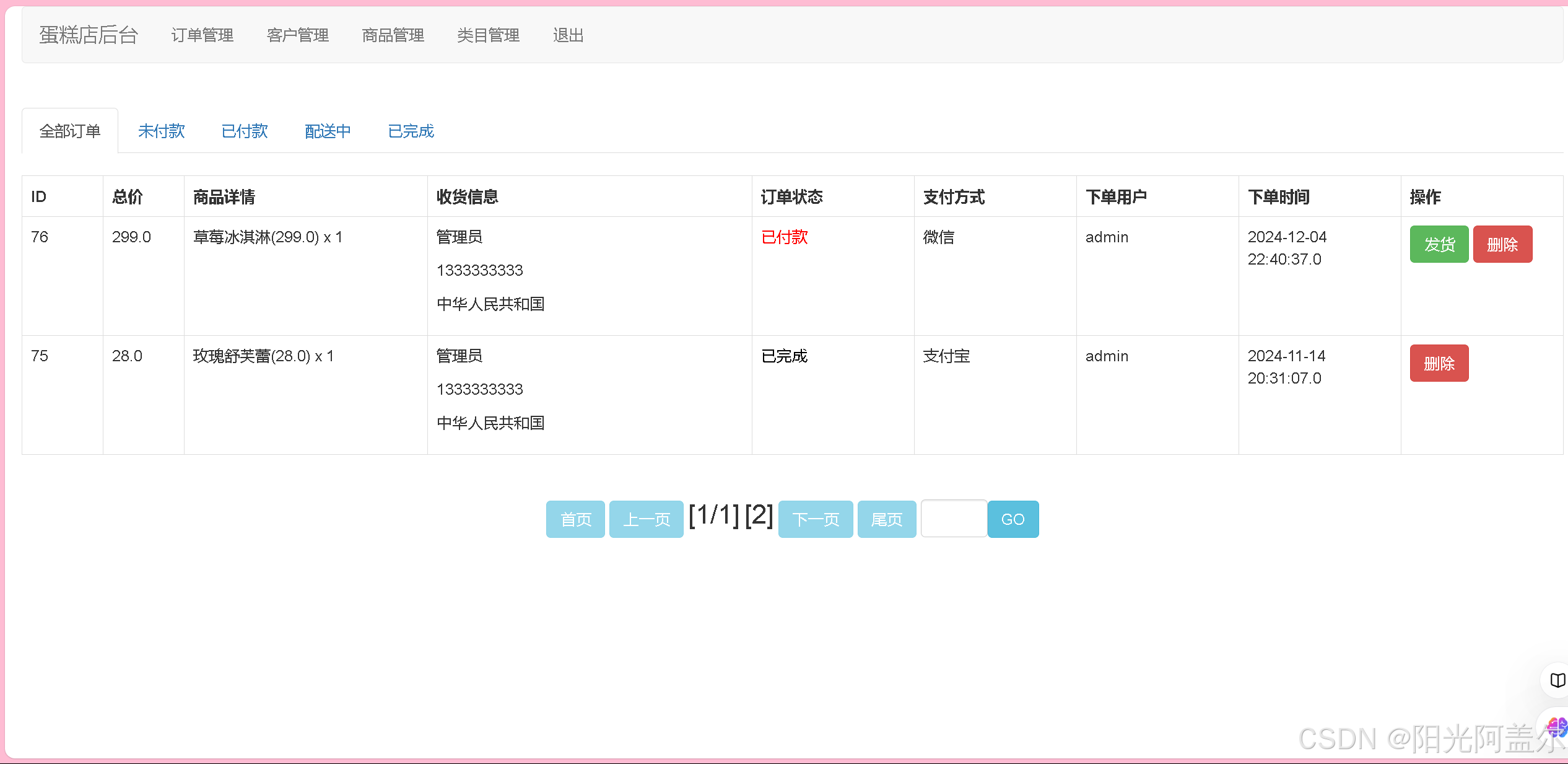1568x764 pixels.
Task: Click order time 2024-12-04 22:40:37.0
Action: pyautogui.click(x=1287, y=248)
